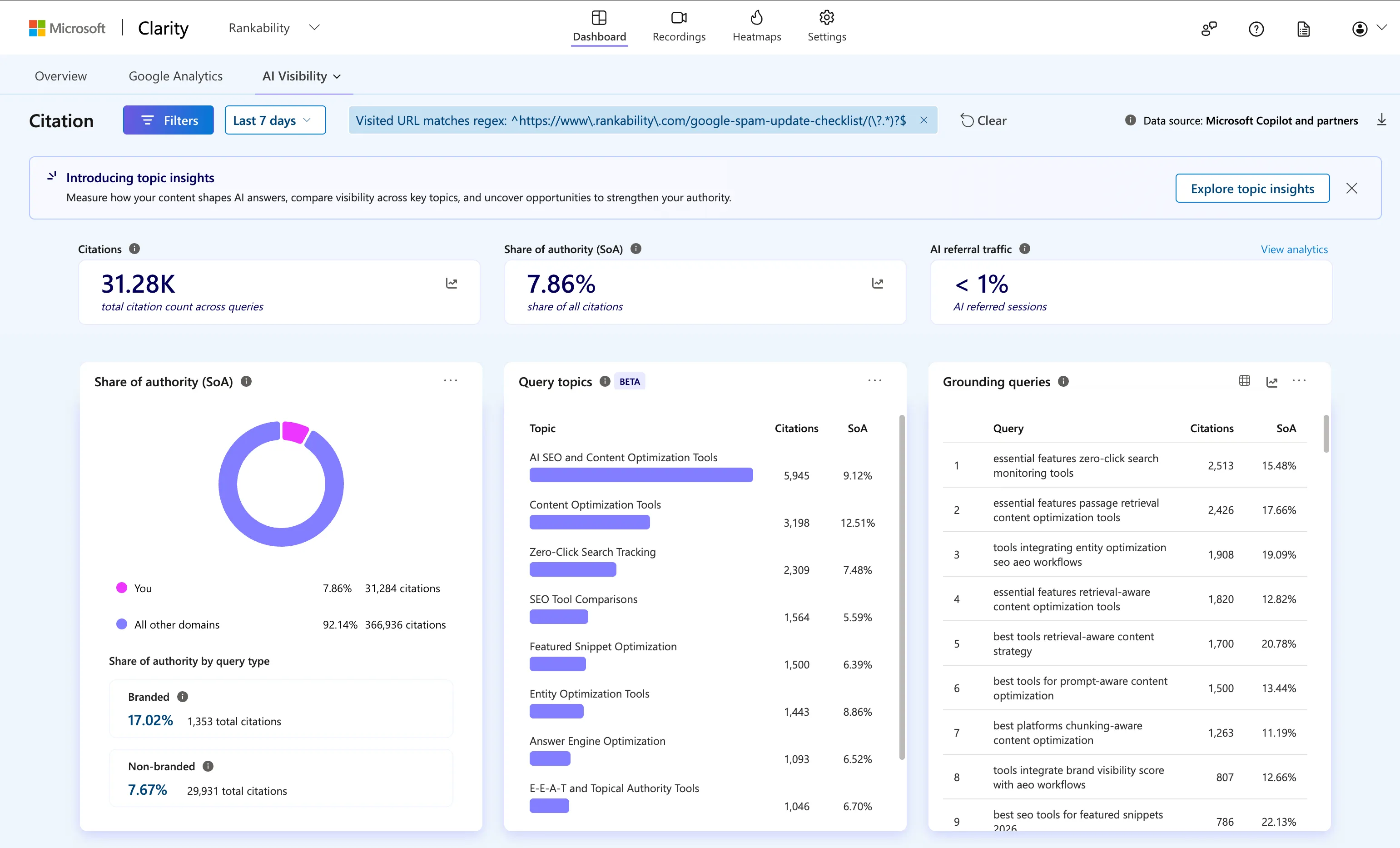This screenshot has height=848, width=1400.
Task: Click the Branded info icon
Action: tap(183, 697)
